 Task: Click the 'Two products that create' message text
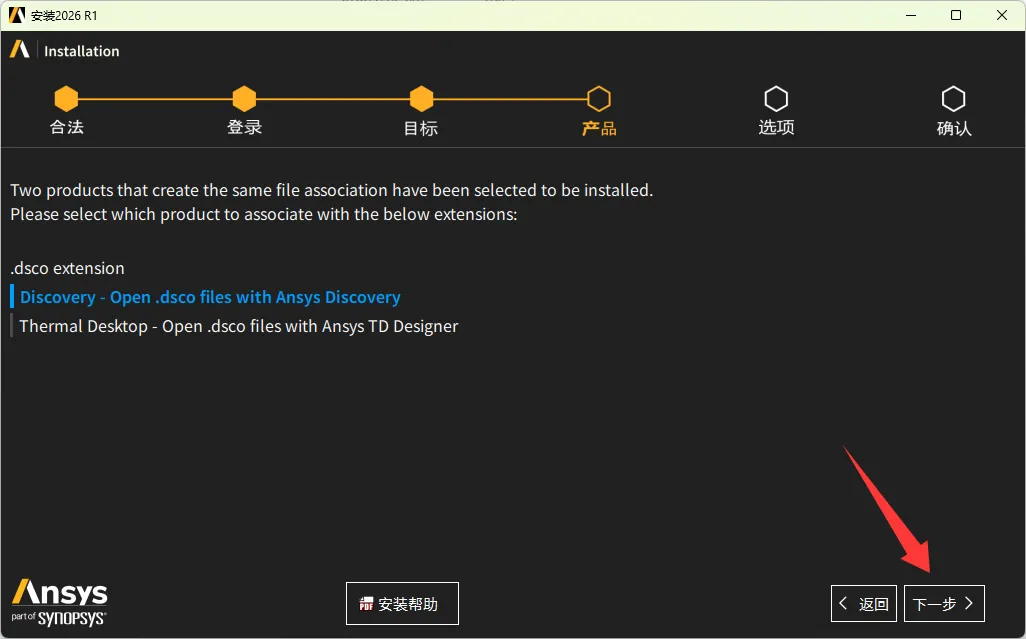(332, 190)
